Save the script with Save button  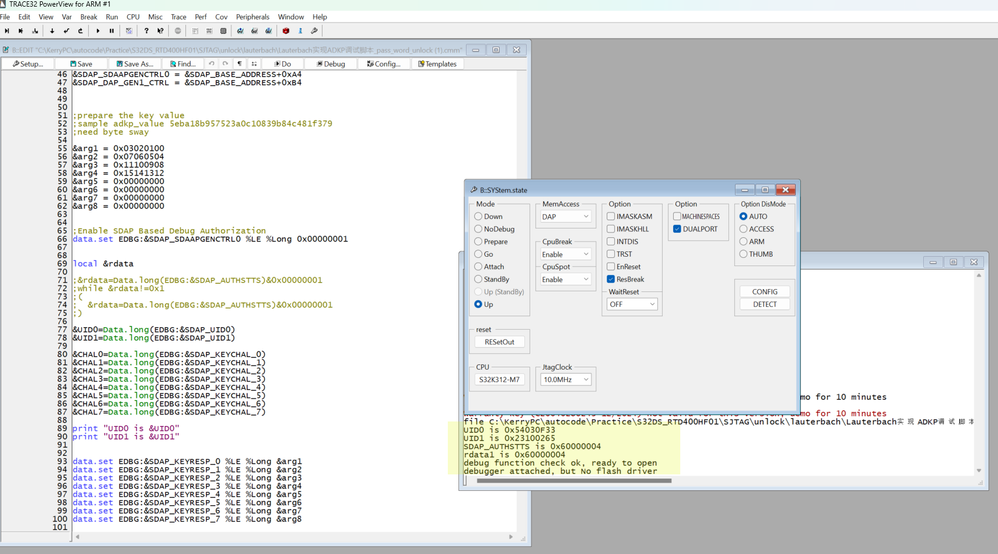(x=80, y=64)
